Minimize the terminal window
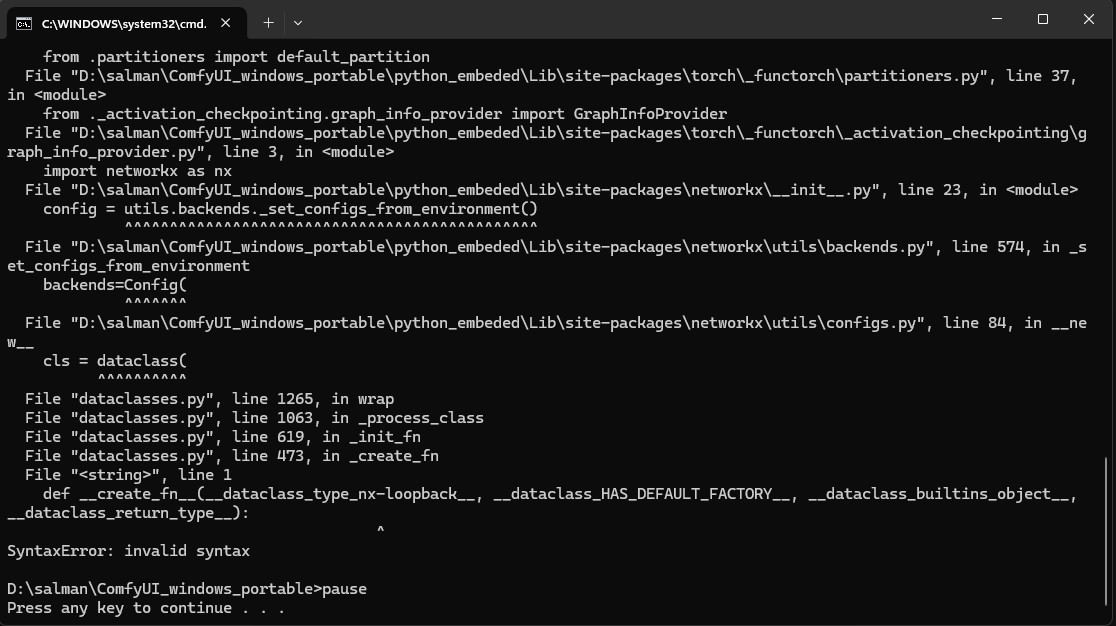The width and height of the screenshot is (1116, 626). tap(997, 20)
